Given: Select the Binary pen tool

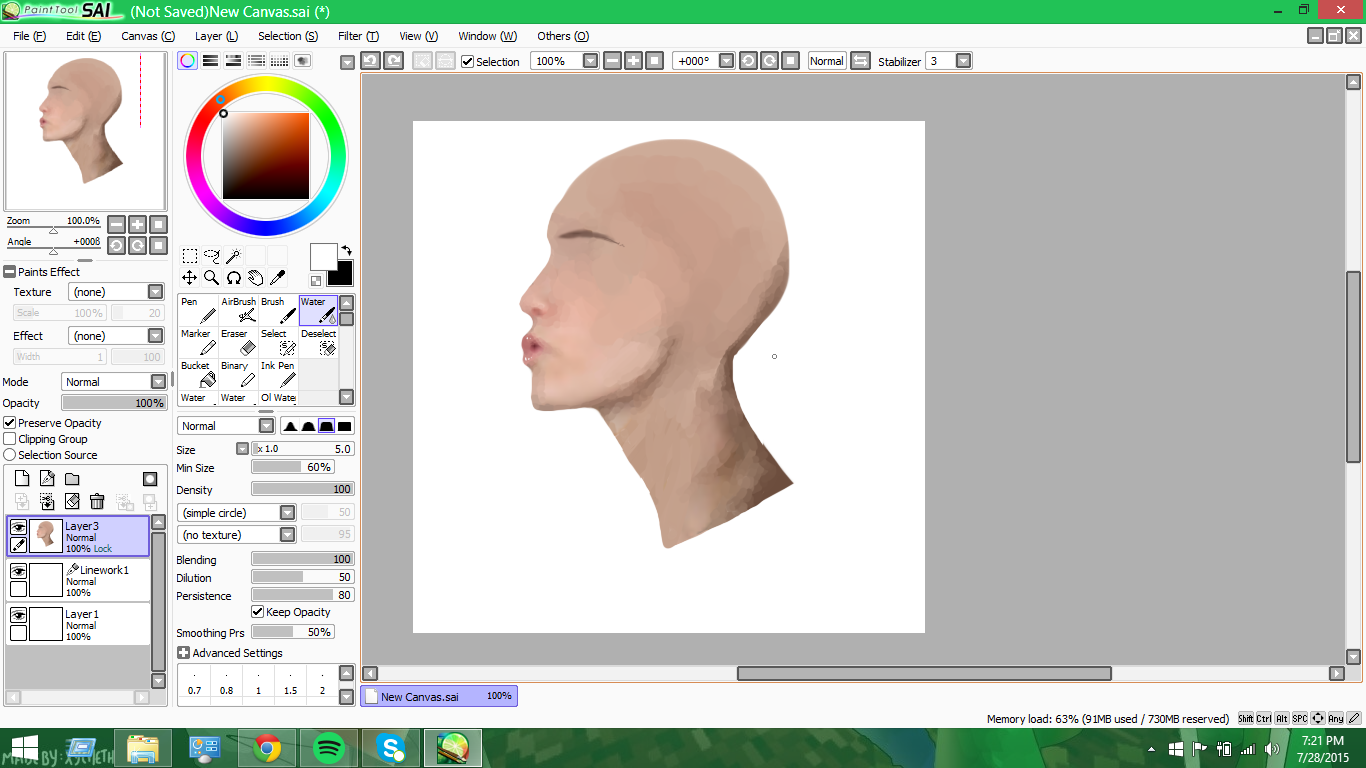Looking at the screenshot, I should coord(238,374).
